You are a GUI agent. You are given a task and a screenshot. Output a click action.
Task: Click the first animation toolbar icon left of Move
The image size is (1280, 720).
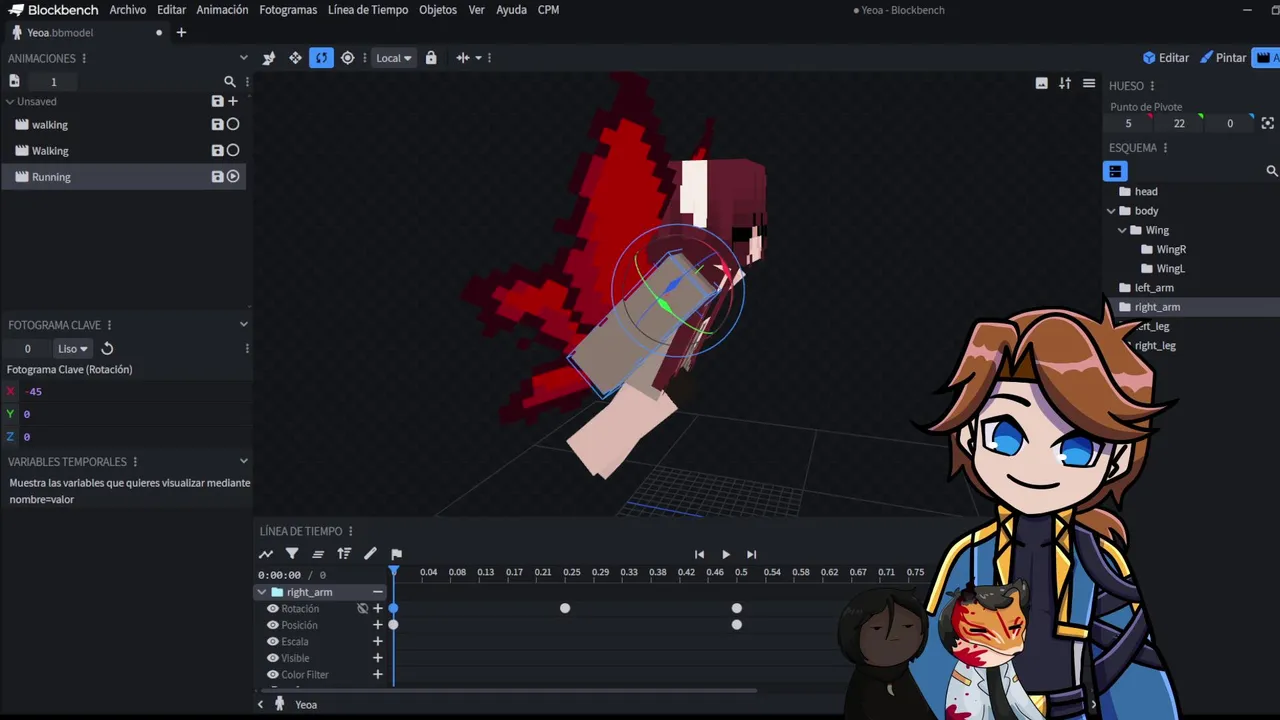click(x=269, y=58)
